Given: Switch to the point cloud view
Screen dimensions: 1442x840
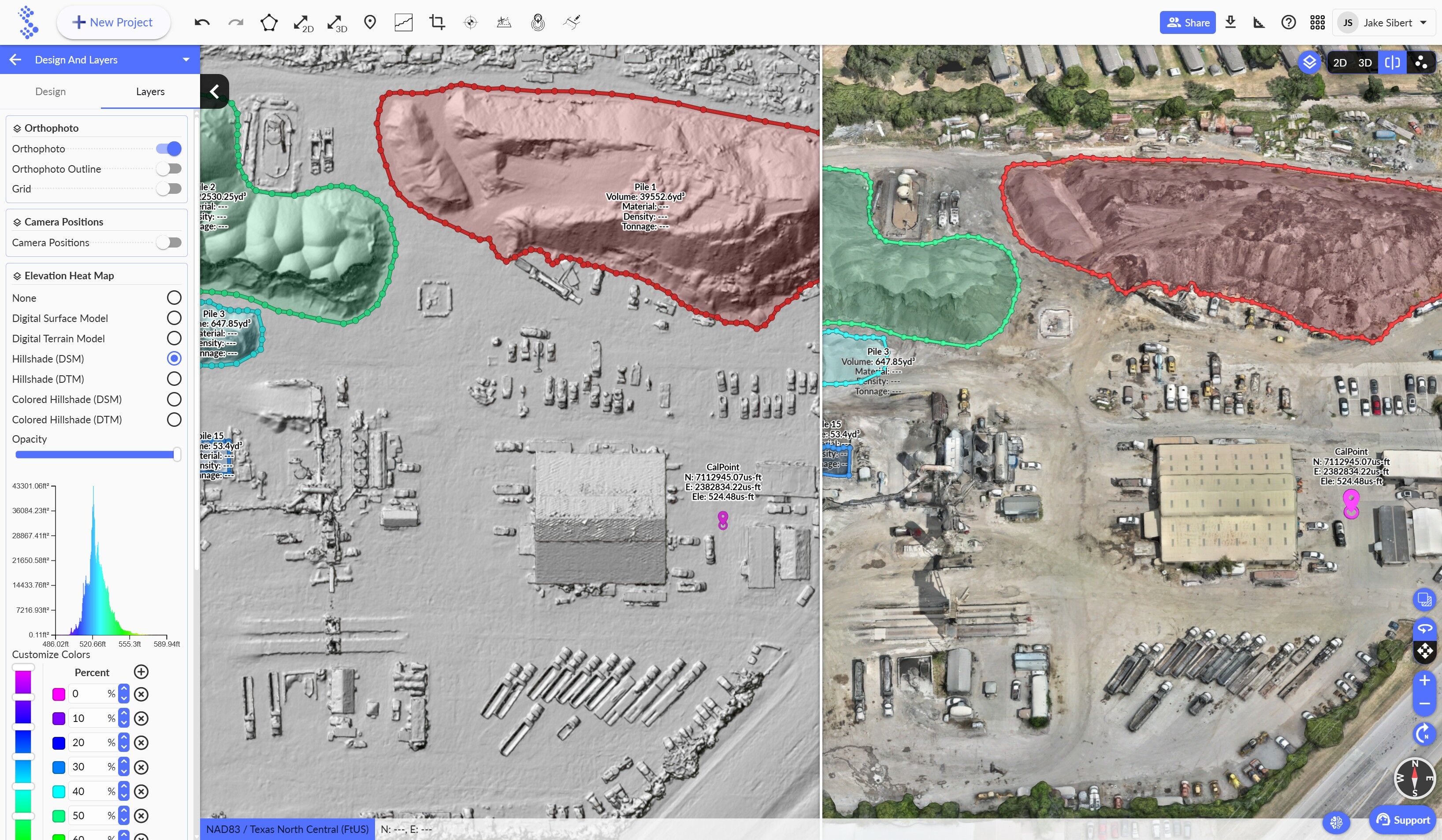Looking at the screenshot, I should [x=1420, y=62].
